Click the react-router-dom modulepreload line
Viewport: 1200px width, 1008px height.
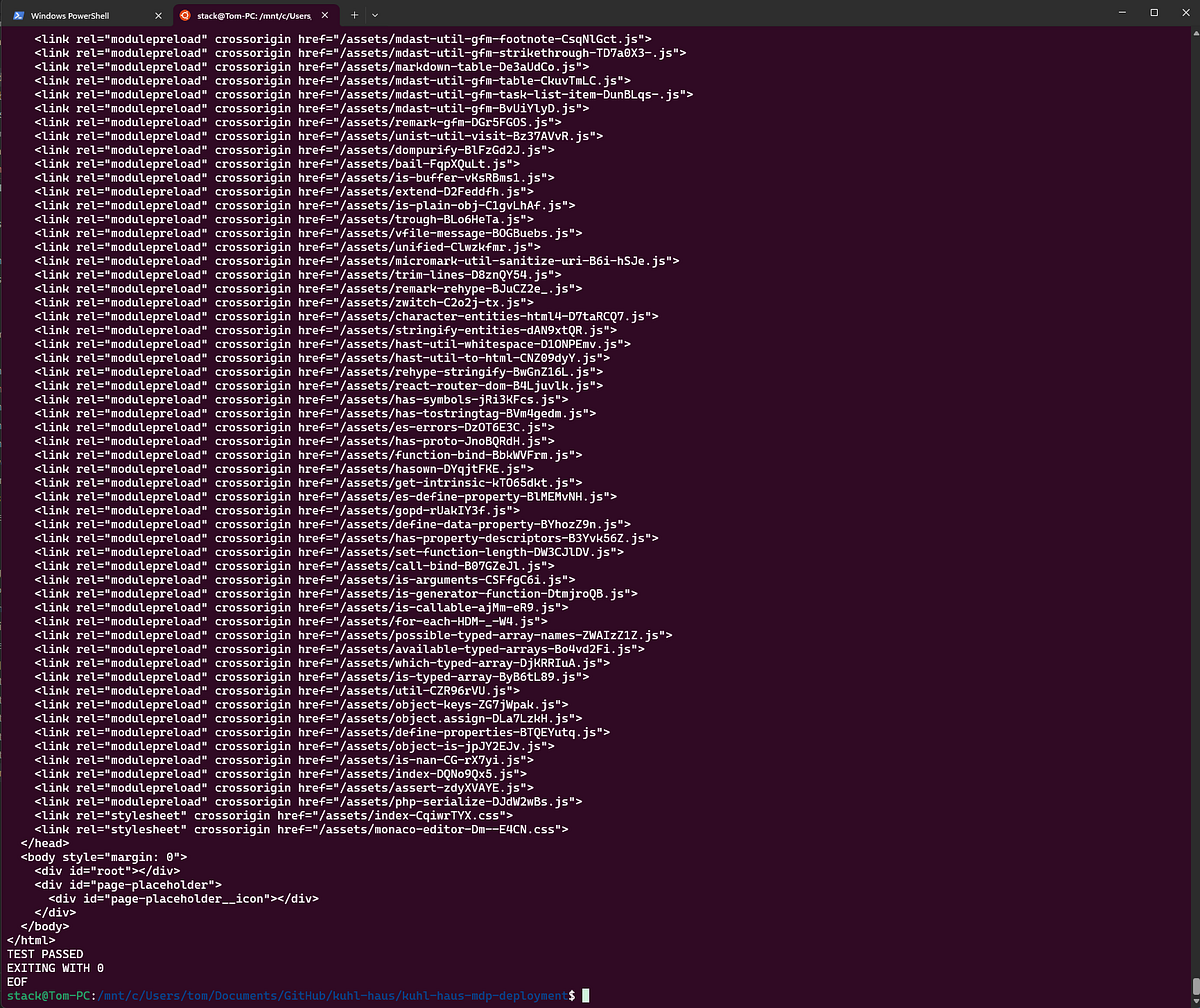[x=318, y=385]
